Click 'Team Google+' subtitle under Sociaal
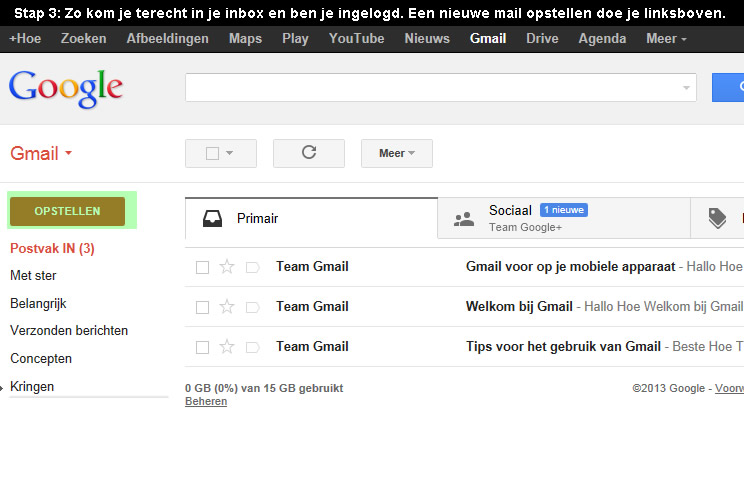 [525, 228]
